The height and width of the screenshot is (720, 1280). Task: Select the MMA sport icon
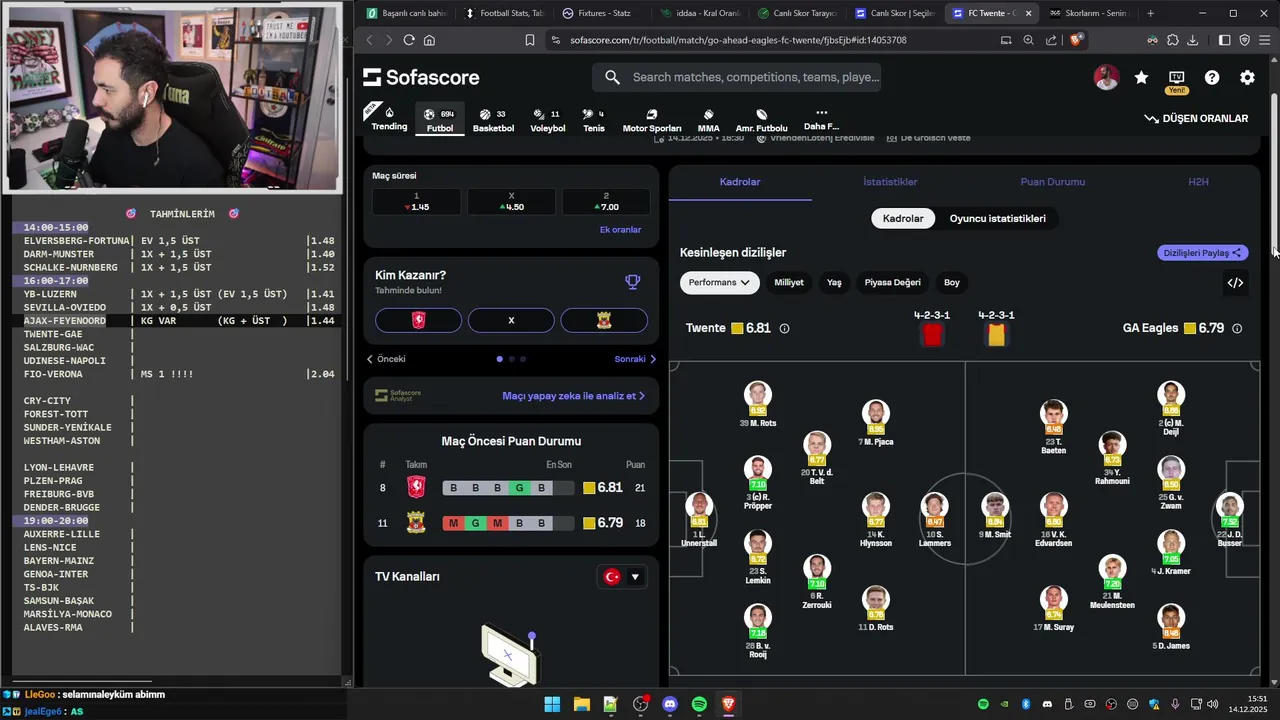[x=708, y=121]
